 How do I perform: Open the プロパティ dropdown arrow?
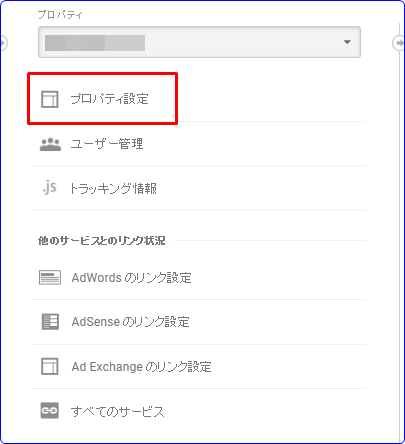347,42
